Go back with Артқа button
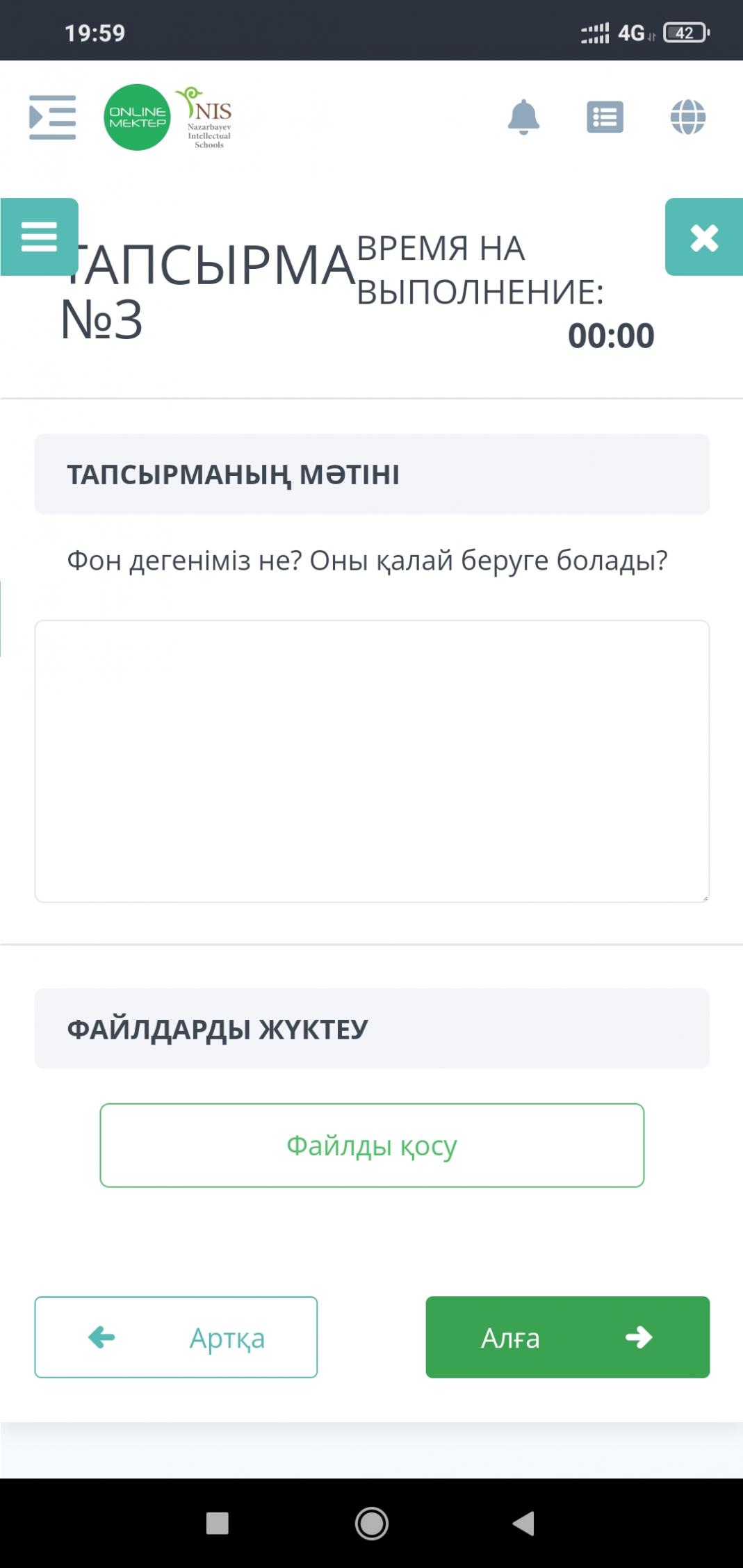This screenshot has height=1568, width=743. (176, 1337)
